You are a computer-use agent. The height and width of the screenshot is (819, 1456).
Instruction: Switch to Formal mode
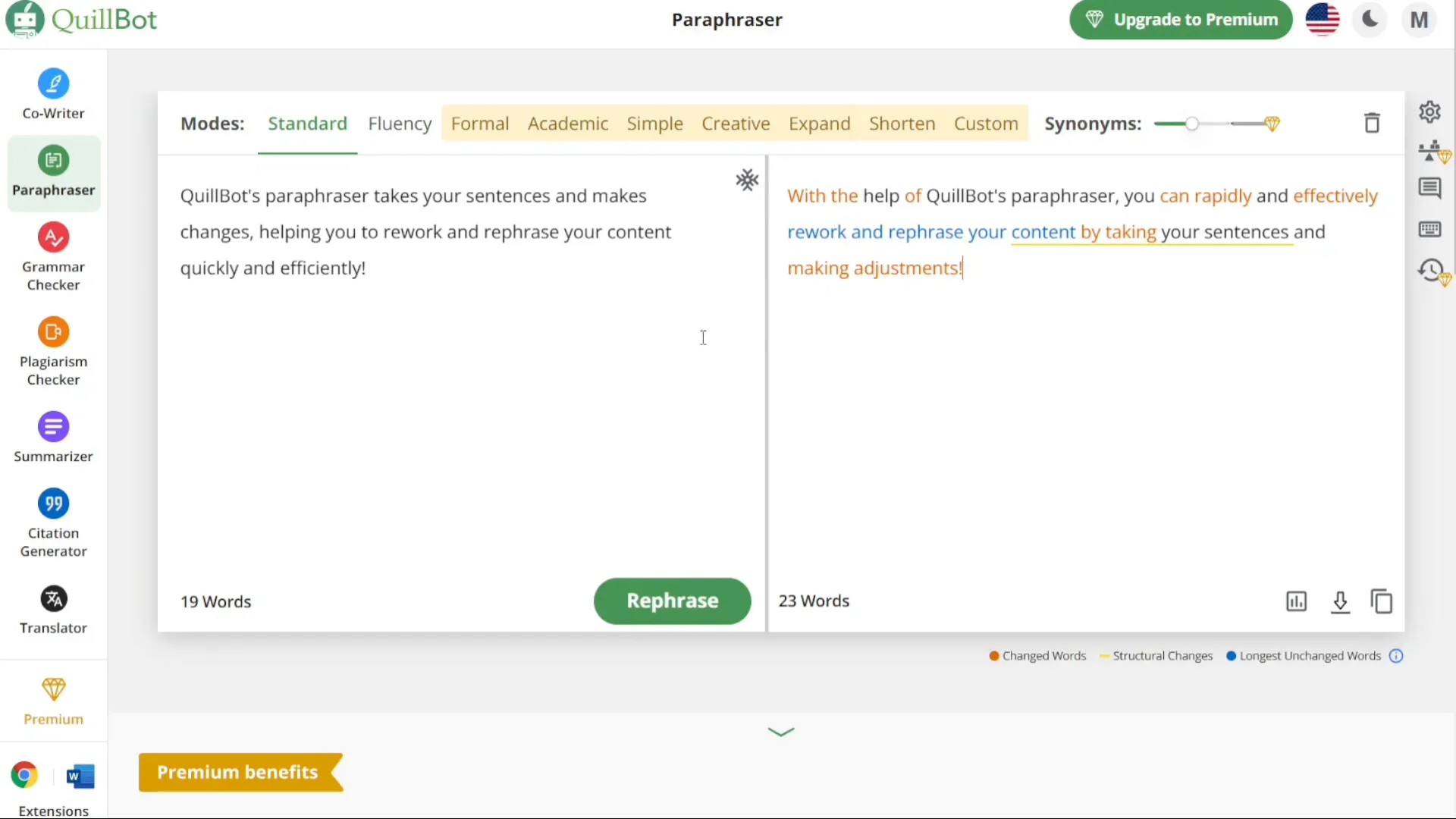[480, 124]
